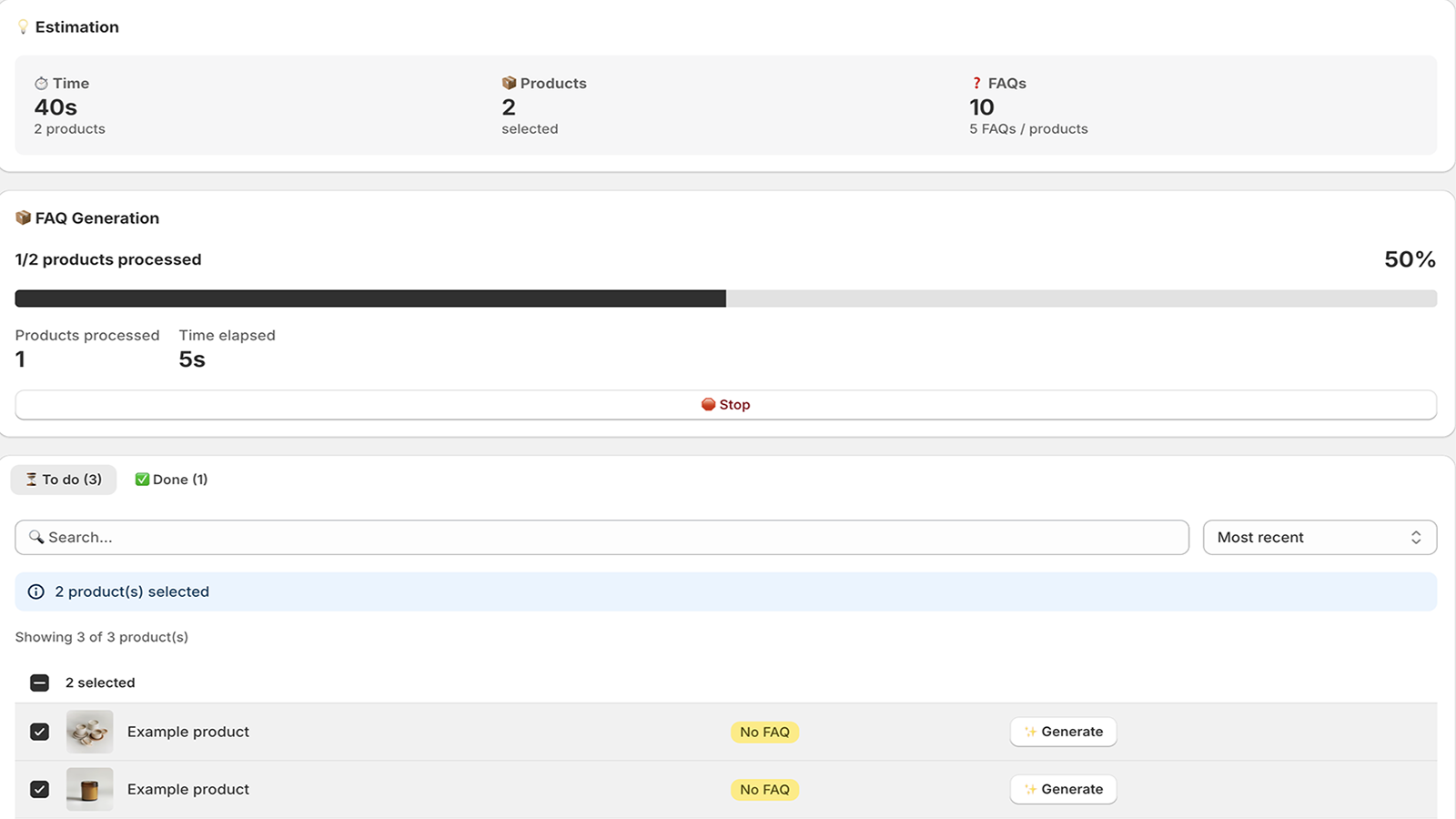This screenshot has width=1456, height=819.
Task: Click the stopwatch icon above 40s
Action: tap(40, 83)
